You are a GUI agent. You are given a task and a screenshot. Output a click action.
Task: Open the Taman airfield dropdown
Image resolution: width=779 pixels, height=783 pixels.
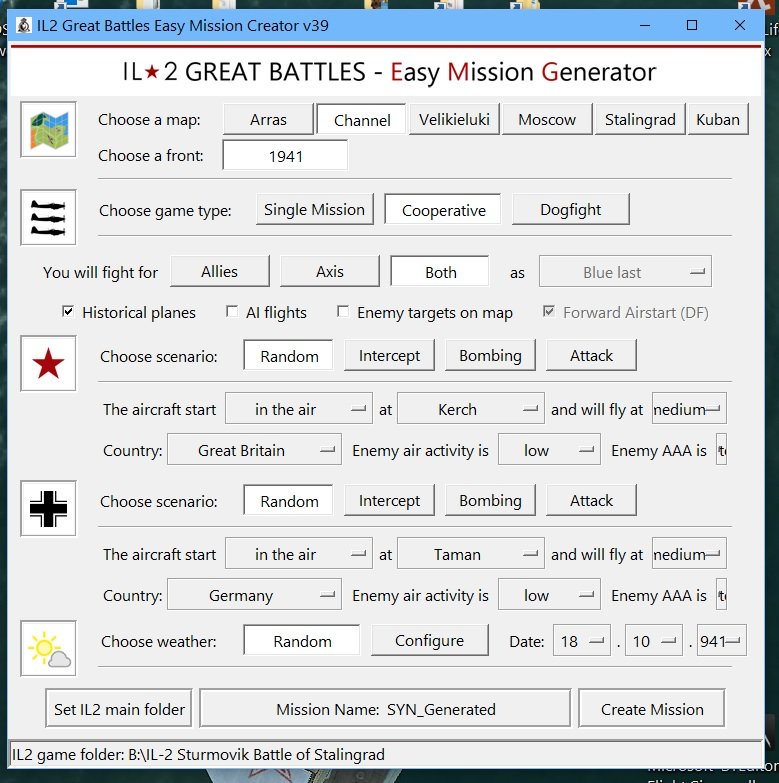[x=471, y=553]
